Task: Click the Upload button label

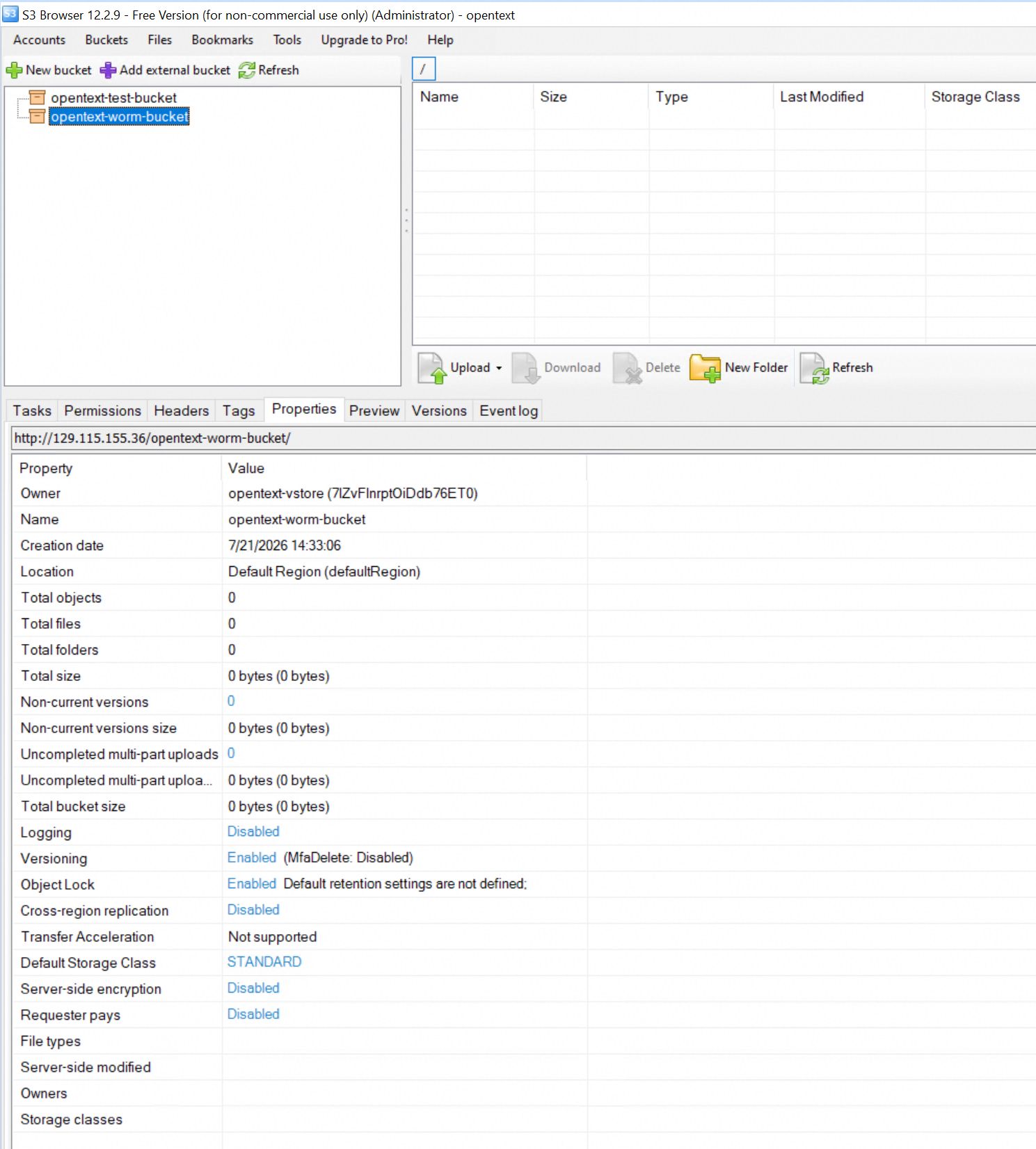Action: point(470,368)
